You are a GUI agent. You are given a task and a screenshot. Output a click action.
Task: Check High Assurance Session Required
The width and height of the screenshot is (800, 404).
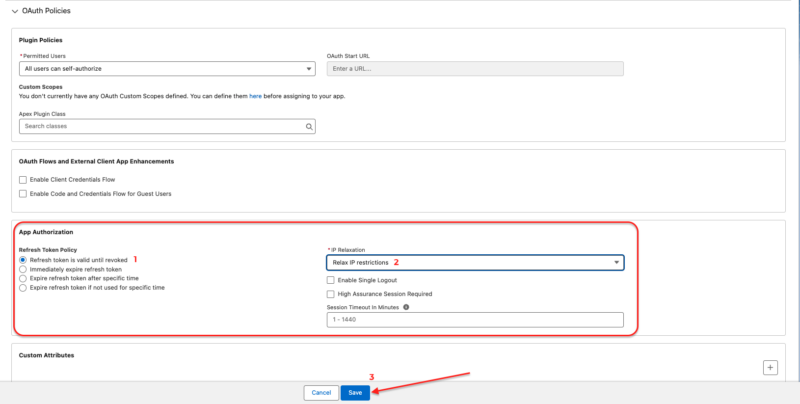click(331, 294)
